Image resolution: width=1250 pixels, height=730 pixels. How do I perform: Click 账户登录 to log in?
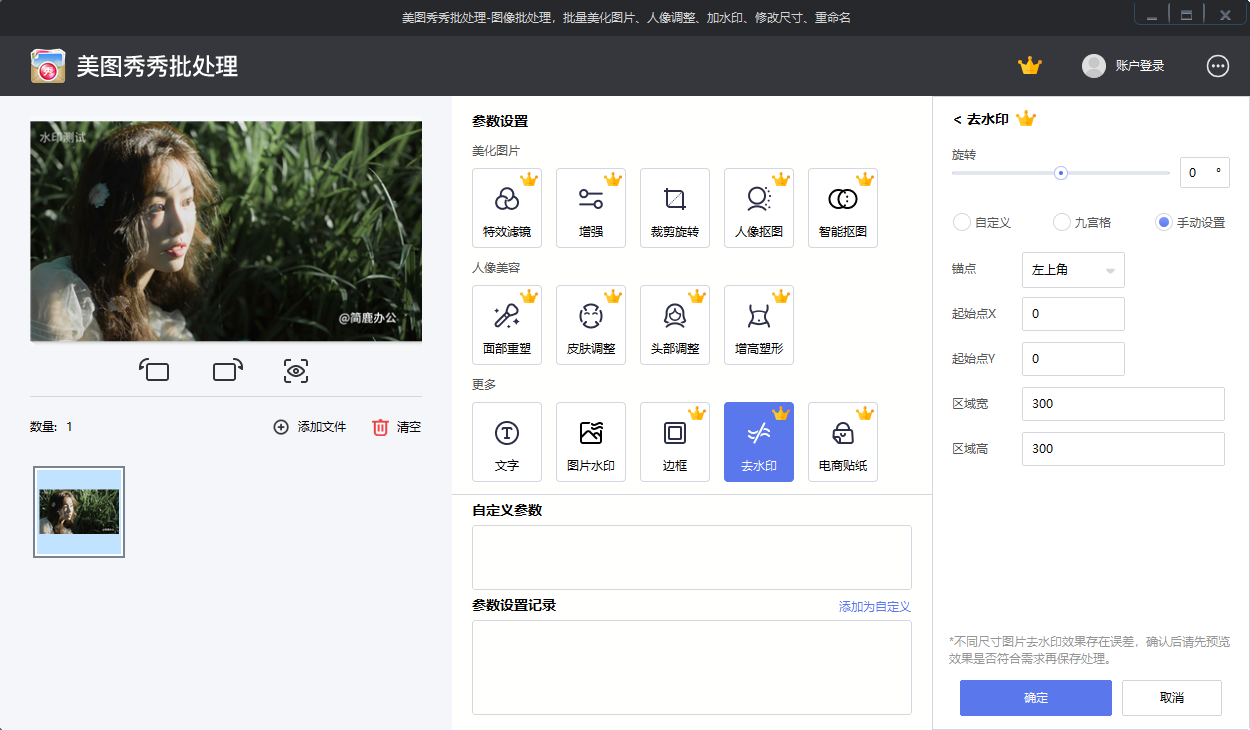click(1140, 67)
